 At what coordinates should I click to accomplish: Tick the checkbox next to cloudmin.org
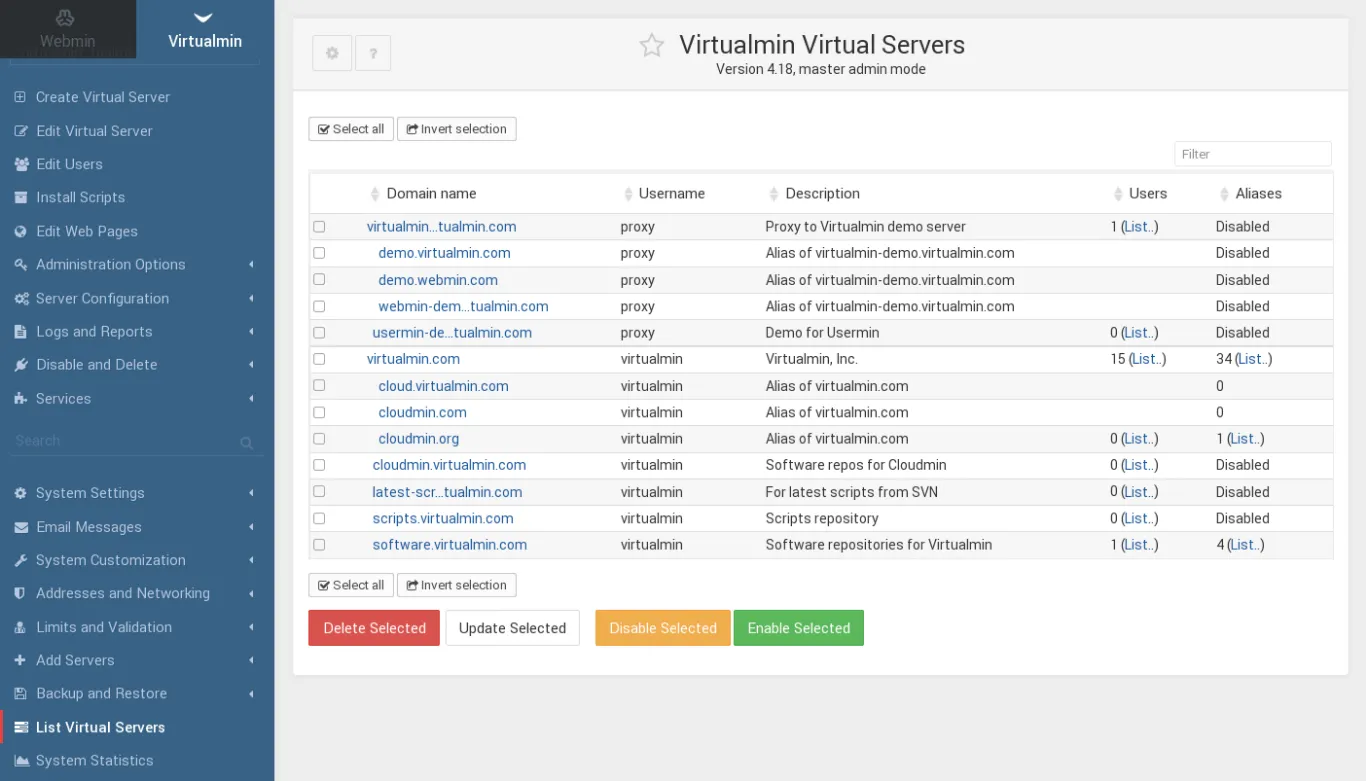319,438
